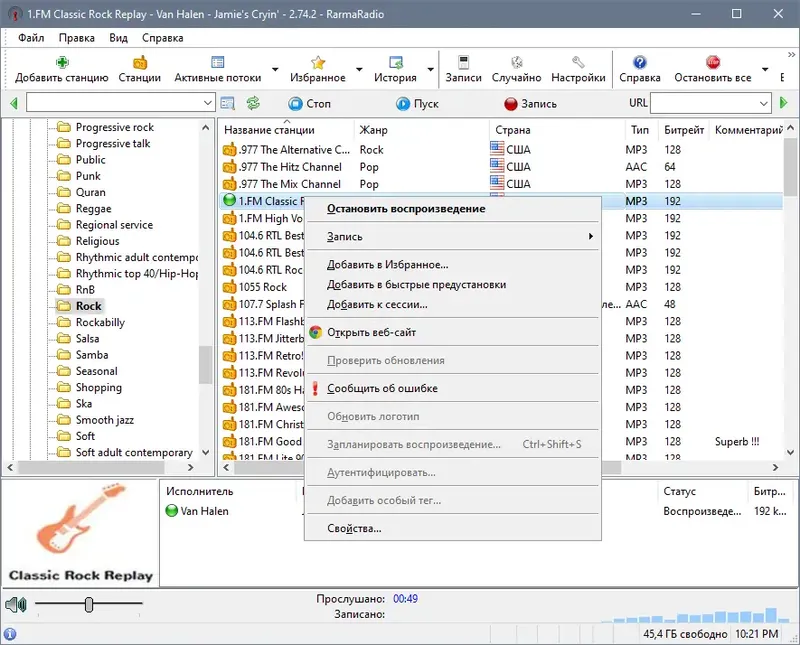Screen dimensions: 800x645
Task: Open the Файл menu
Action: (30, 37)
